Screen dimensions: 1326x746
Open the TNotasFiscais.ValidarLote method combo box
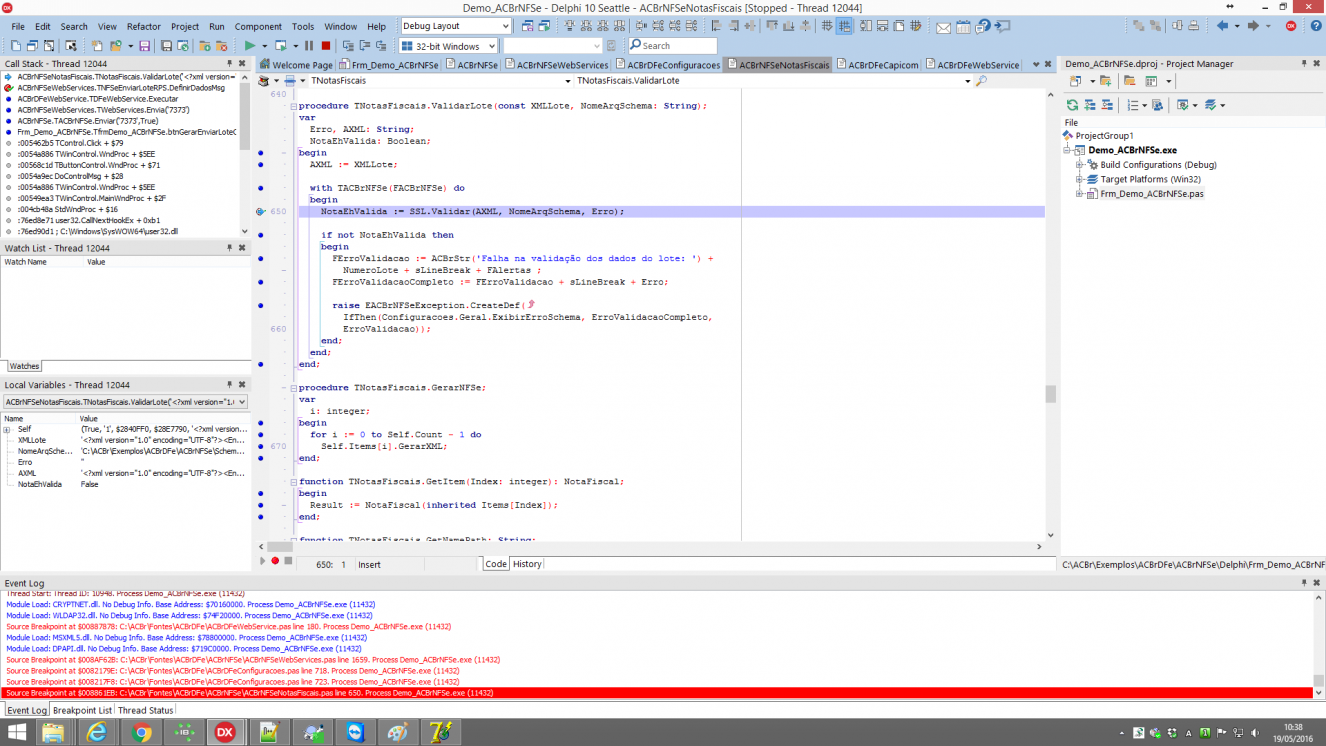point(968,81)
